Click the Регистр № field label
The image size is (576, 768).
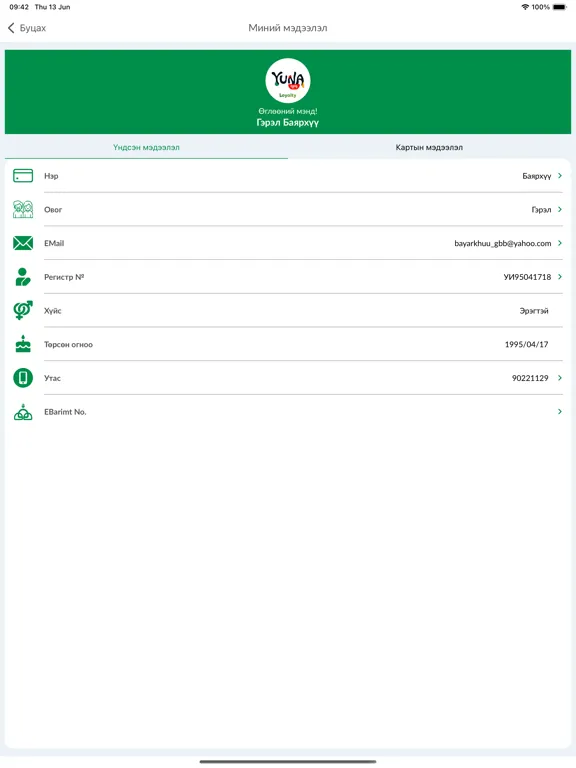coord(64,277)
